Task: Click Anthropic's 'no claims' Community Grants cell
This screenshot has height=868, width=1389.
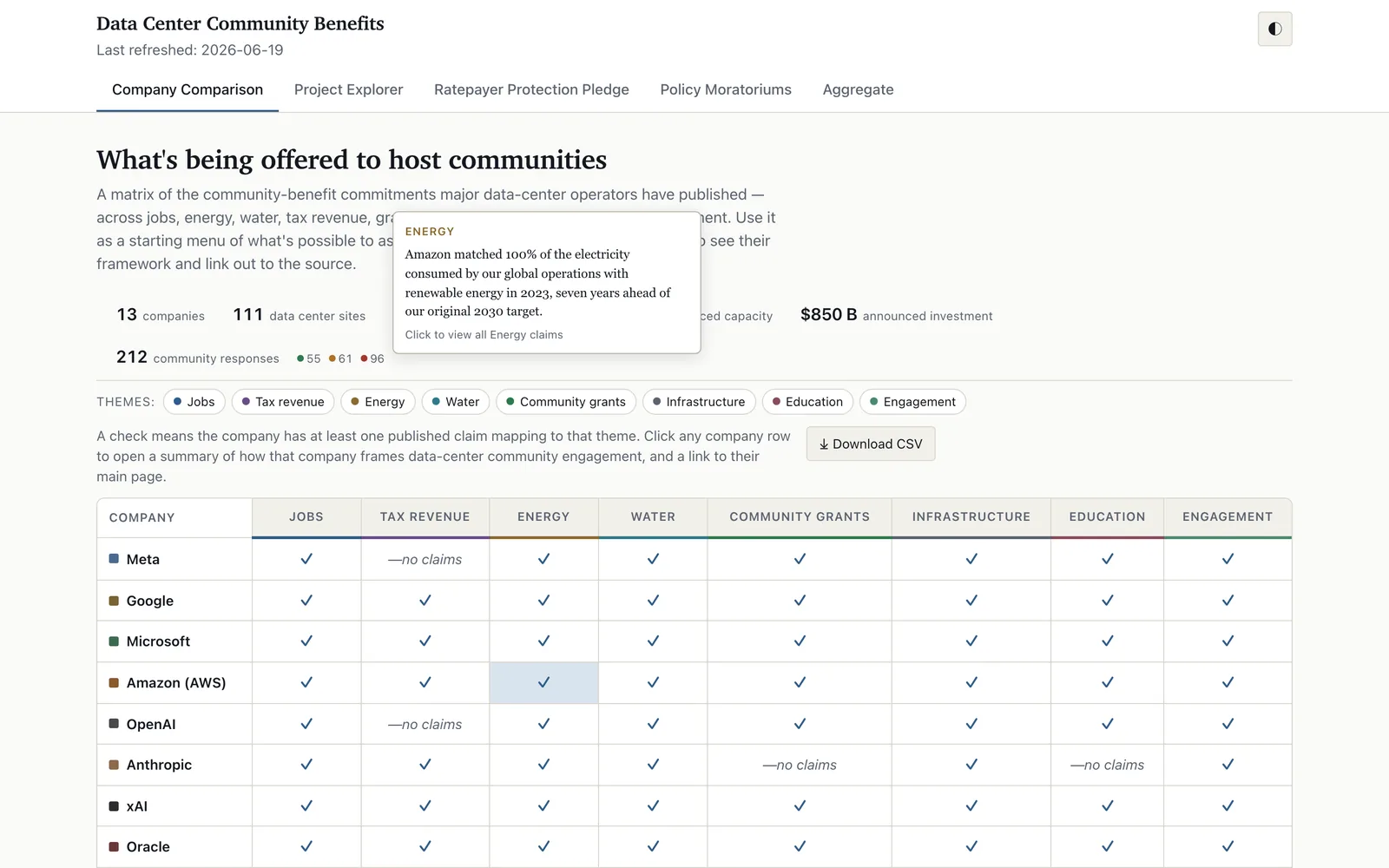Action: click(x=800, y=765)
